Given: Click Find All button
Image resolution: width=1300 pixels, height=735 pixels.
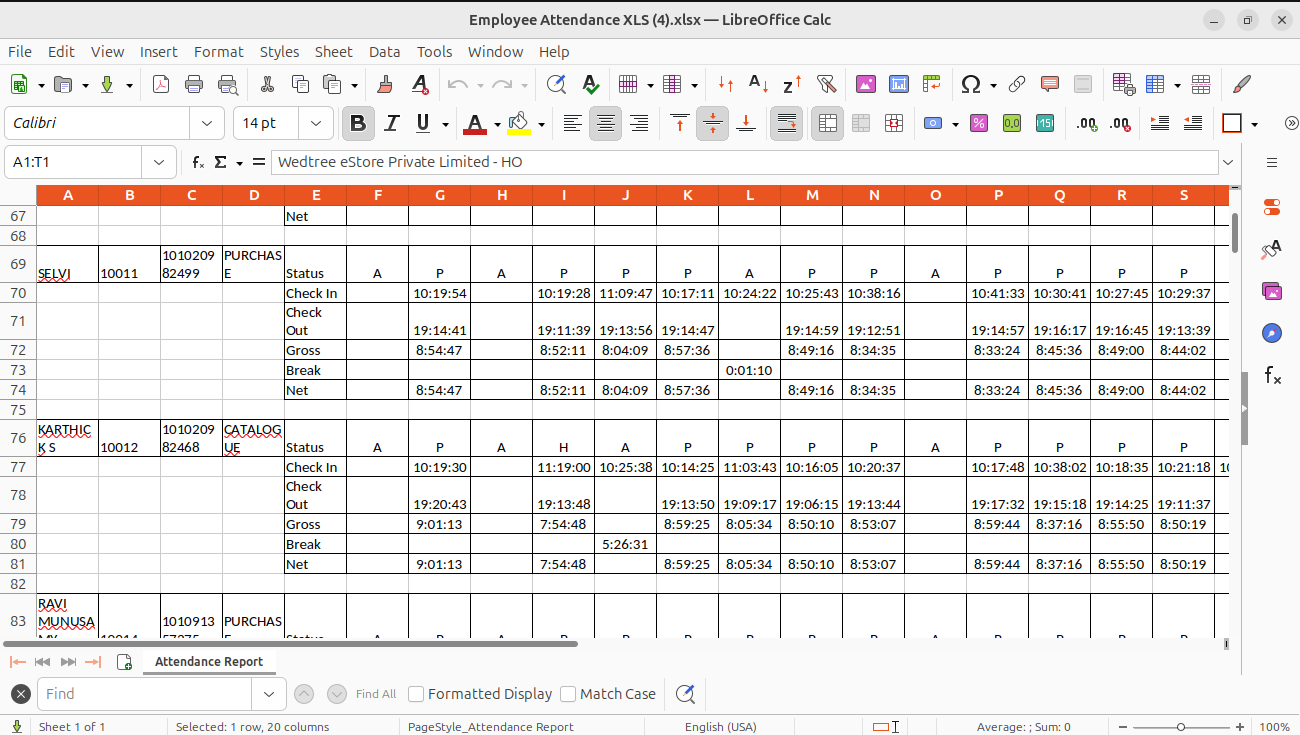Looking at the screenshot, I should tap(376, 694).
